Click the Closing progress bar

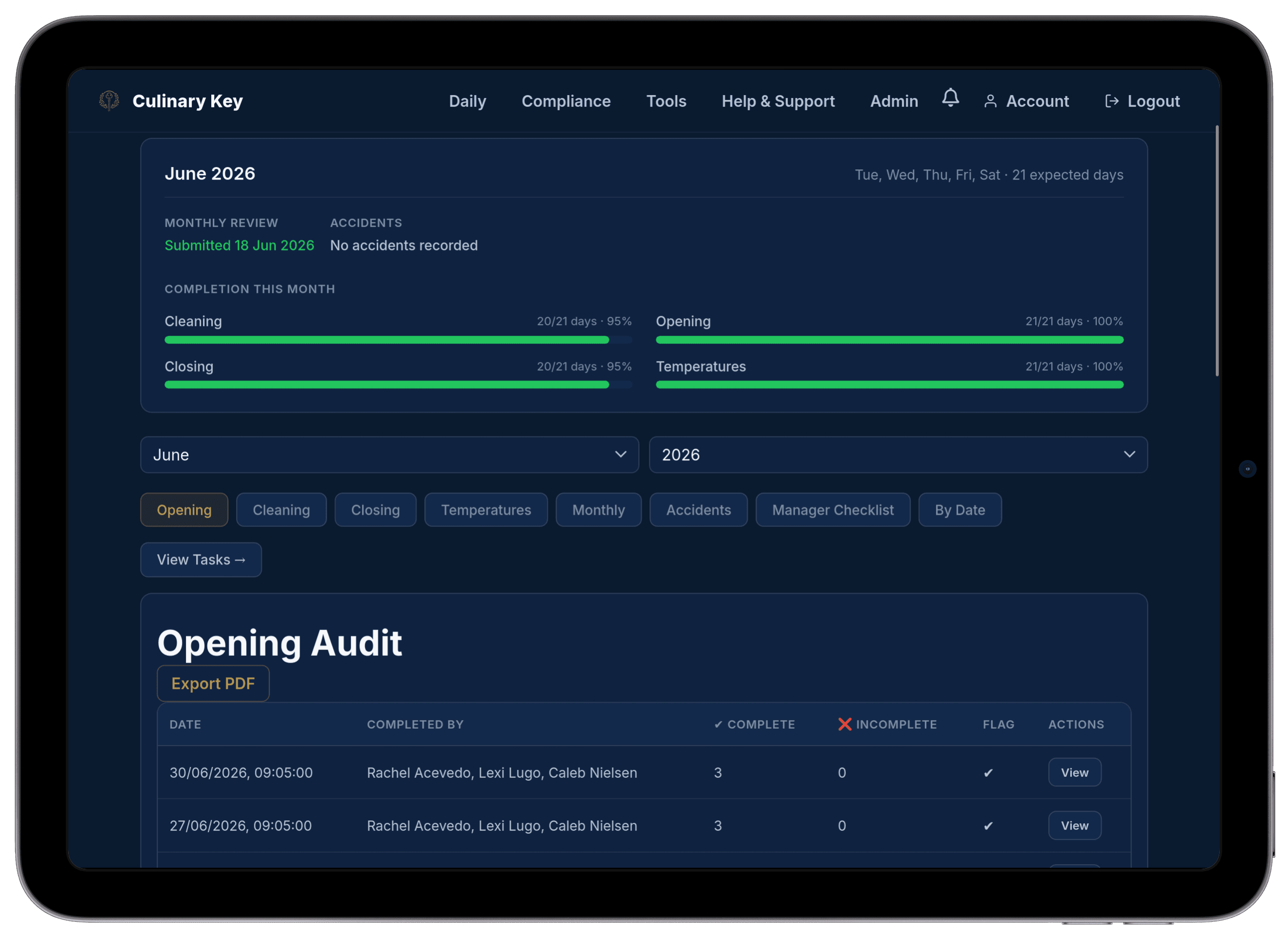tap(398, 385)
